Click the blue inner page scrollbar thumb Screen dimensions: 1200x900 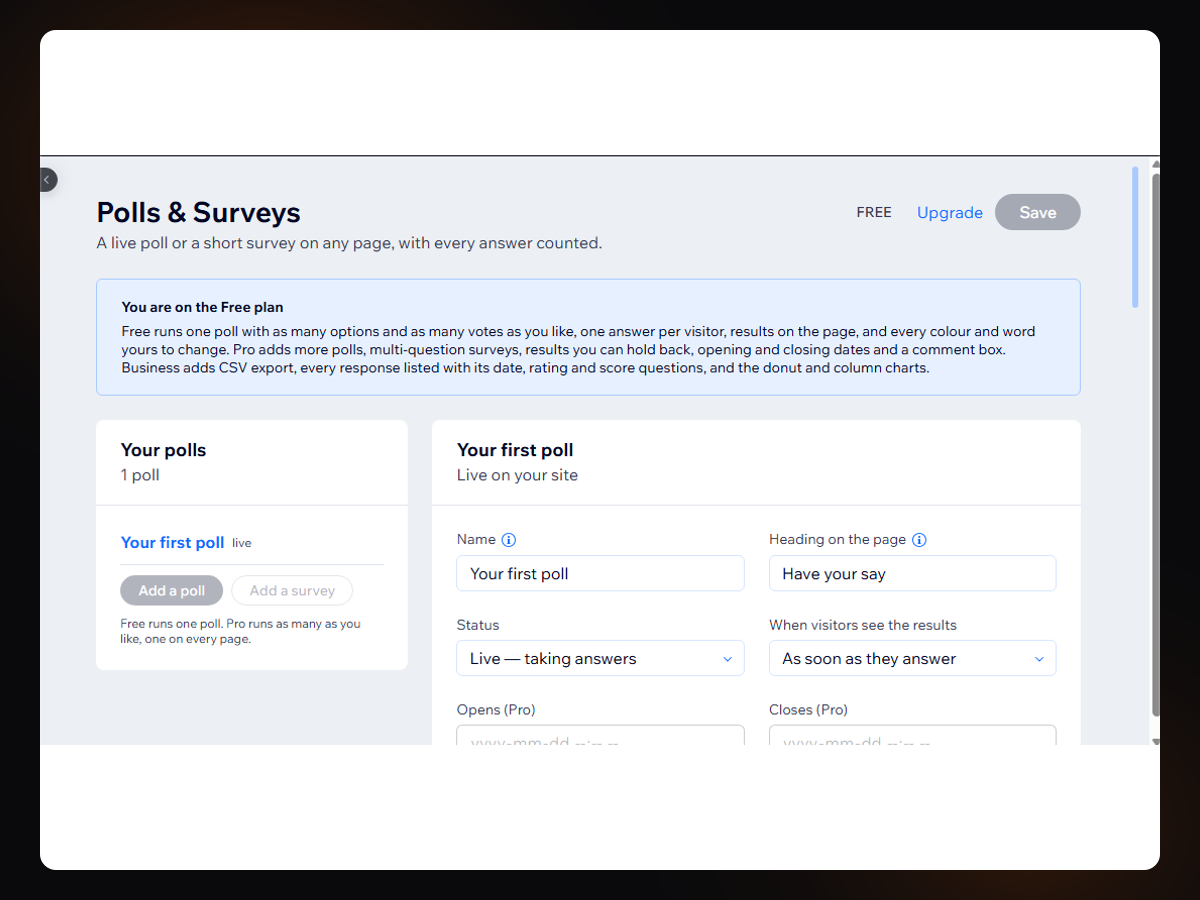(1135, 237)
